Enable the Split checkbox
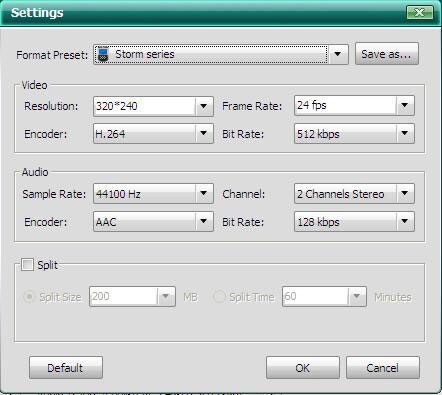Screen dimensions: 442x395 click(x=27, y=265)
